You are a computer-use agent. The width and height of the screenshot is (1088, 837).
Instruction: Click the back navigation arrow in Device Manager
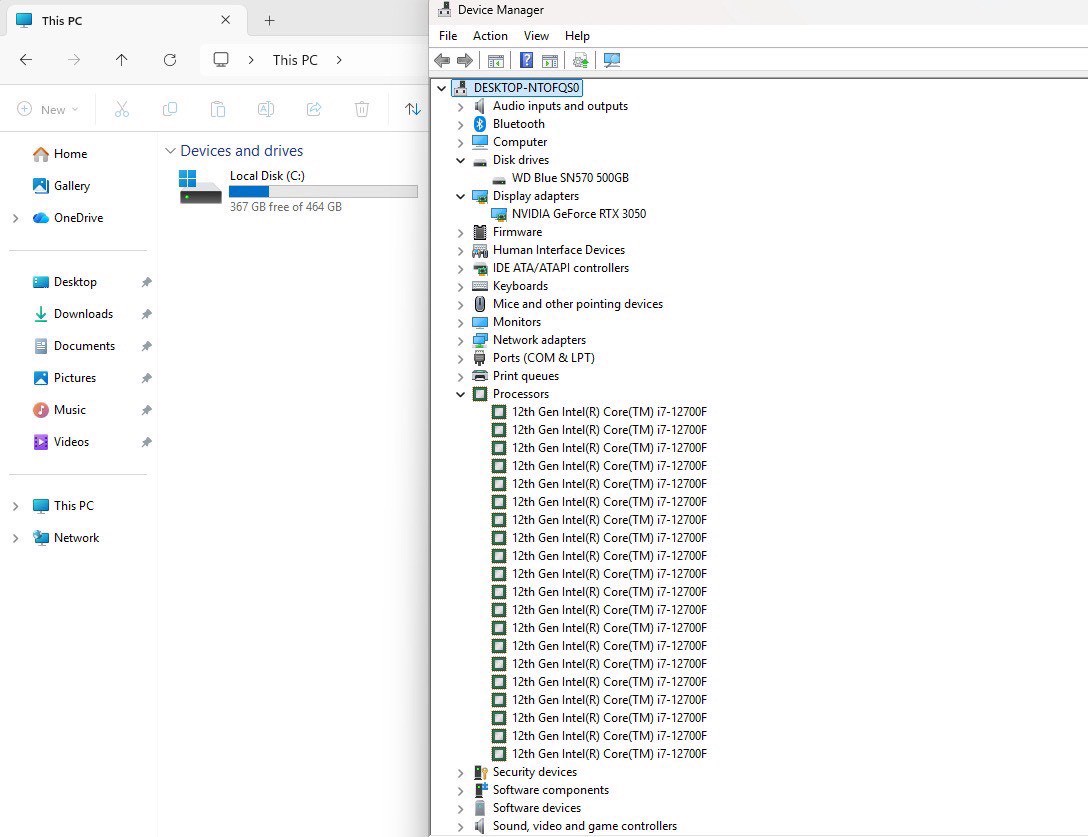tap(442, 60)
